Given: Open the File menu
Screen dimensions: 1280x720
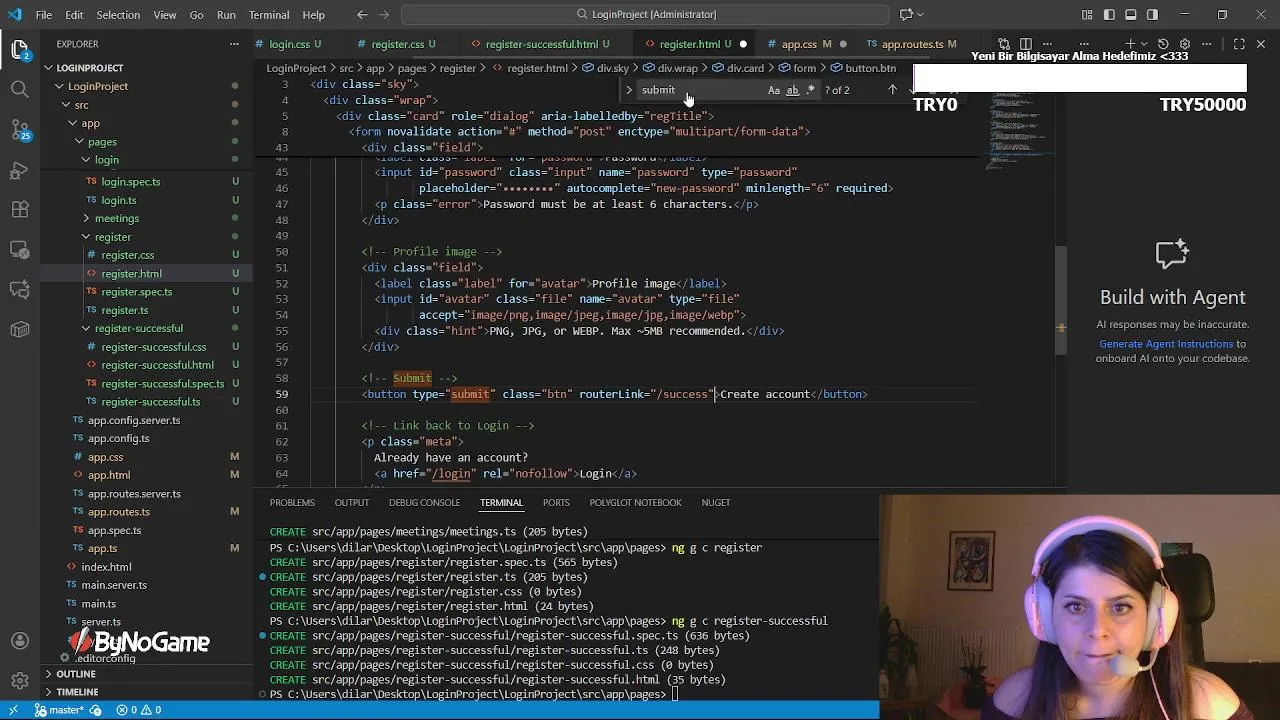Looking at the screenshot, I should coord(44,15).
